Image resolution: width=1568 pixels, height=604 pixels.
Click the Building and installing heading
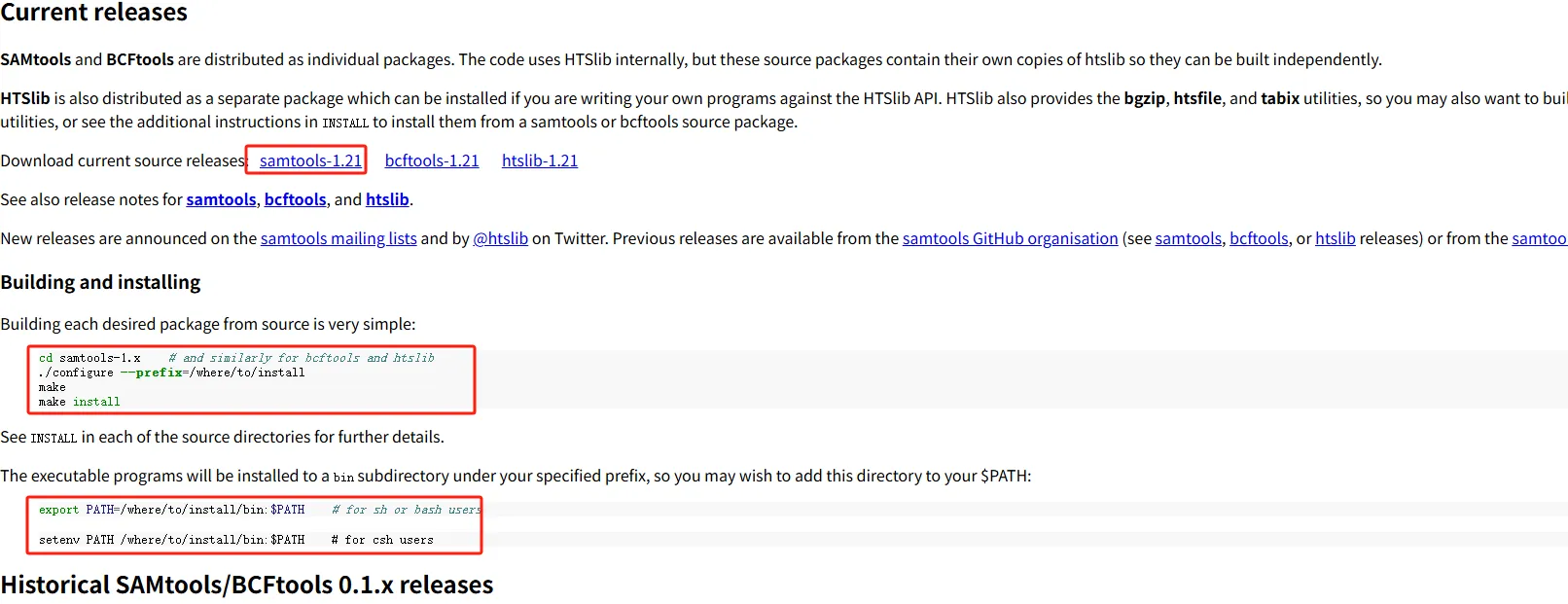pos(100,282)
